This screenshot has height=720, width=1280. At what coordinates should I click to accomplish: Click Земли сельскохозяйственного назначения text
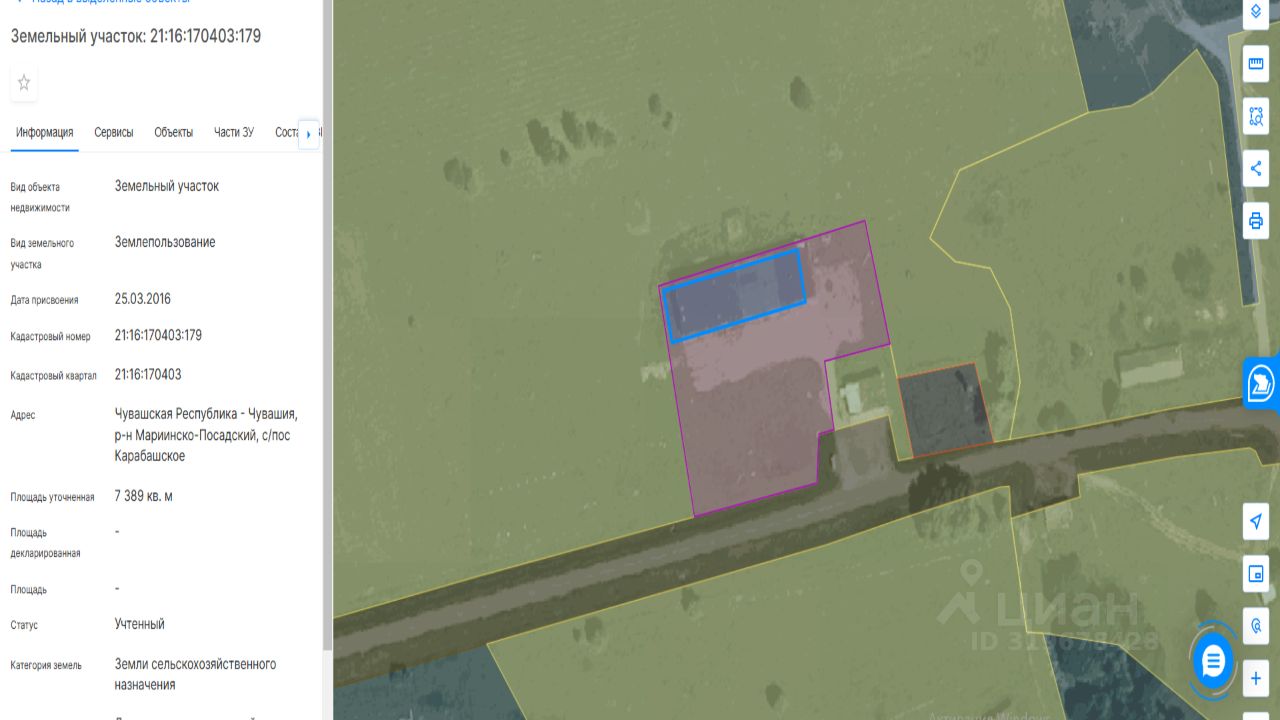pos(195,674)
